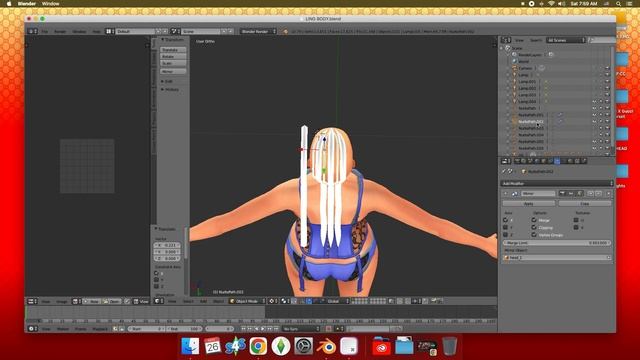Open the Object properties tab
This screenshot has width=640, height=360.
543,161
